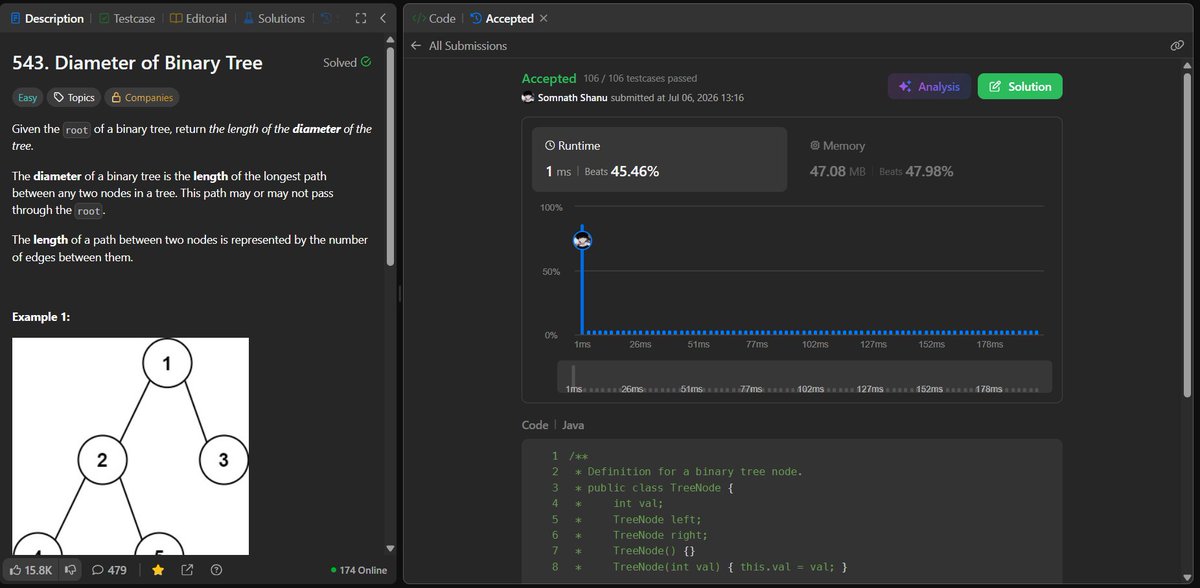Image resolution: width=1200 pixels, height=588 pixels.
Task: Click the '47.08 MB' memory value
Action: point(837,171)
